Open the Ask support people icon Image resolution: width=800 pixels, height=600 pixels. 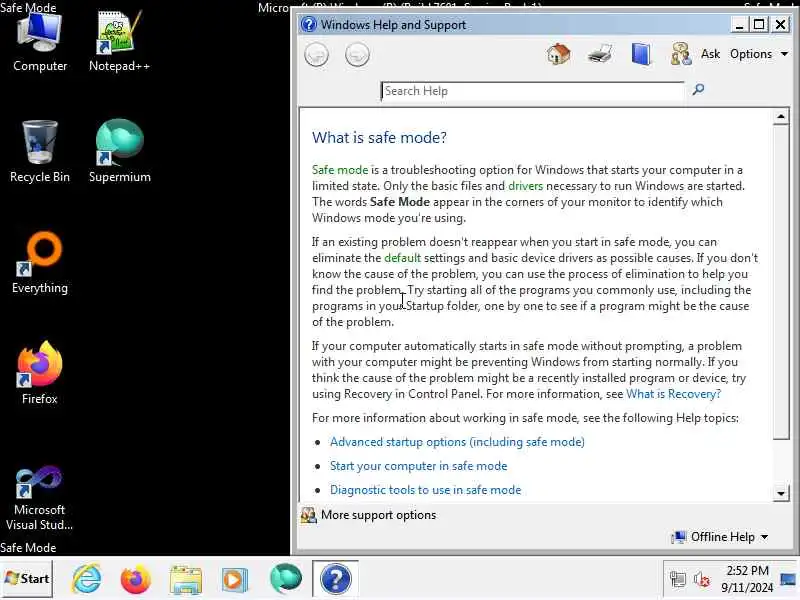(681, 54)
